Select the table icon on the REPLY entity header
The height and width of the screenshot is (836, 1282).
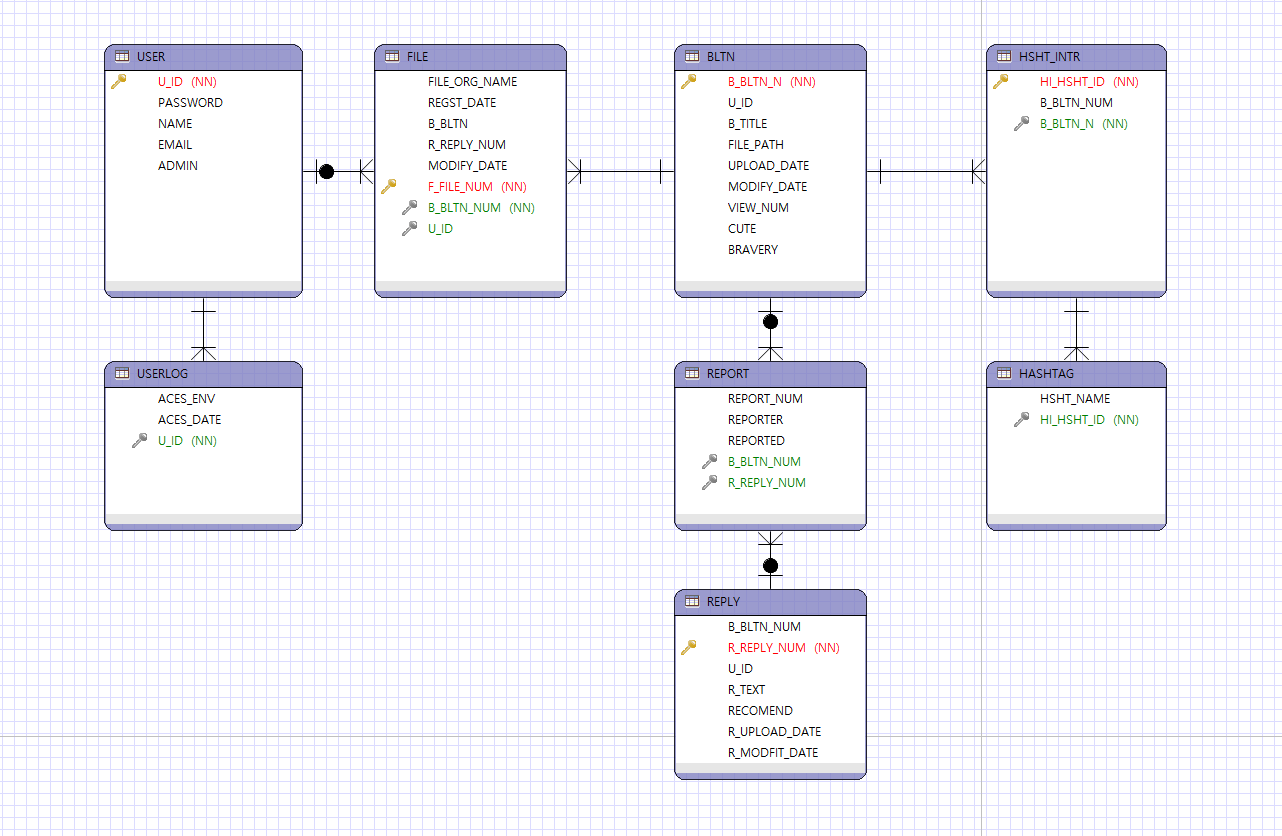pyautogui.click(x=693, y=601)
